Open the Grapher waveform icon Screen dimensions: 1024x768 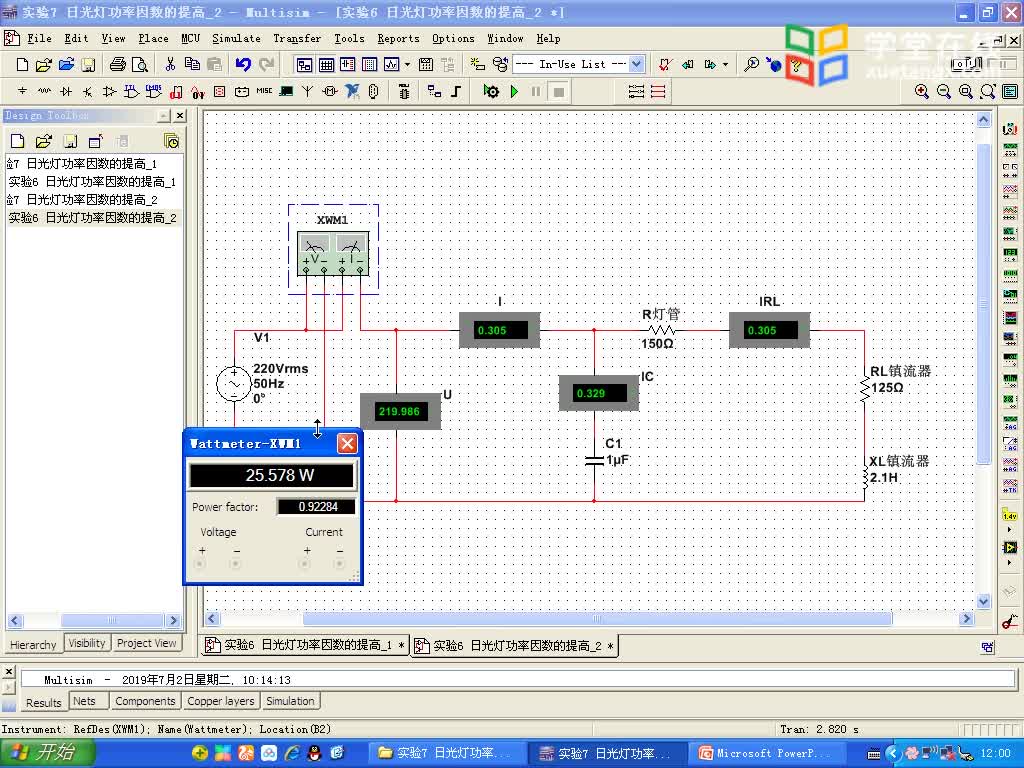(391, 64)
